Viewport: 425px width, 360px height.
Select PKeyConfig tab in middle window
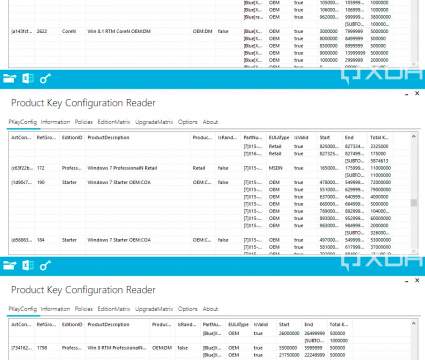point(23,122)
